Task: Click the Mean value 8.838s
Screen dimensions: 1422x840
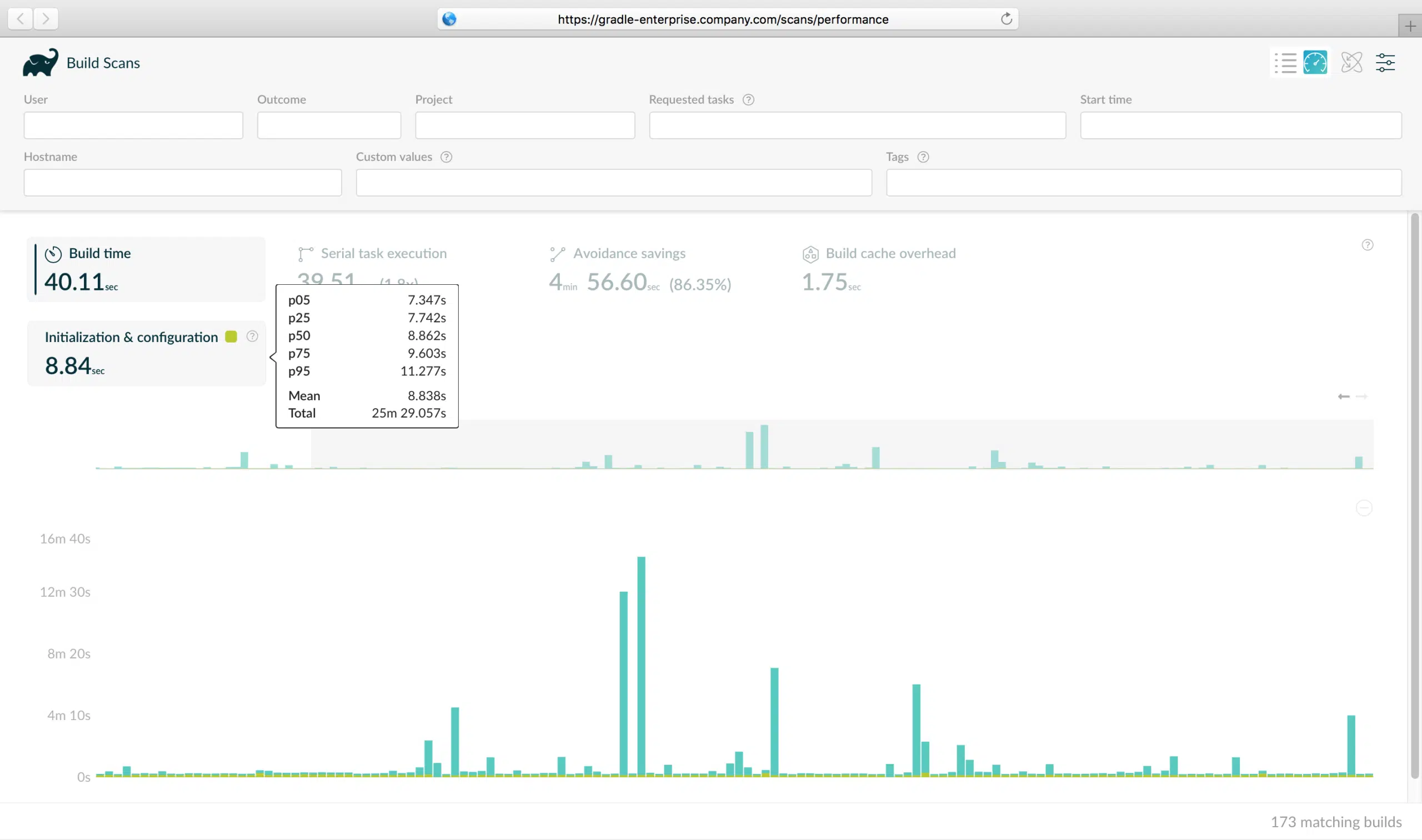Action: (427, 396)
